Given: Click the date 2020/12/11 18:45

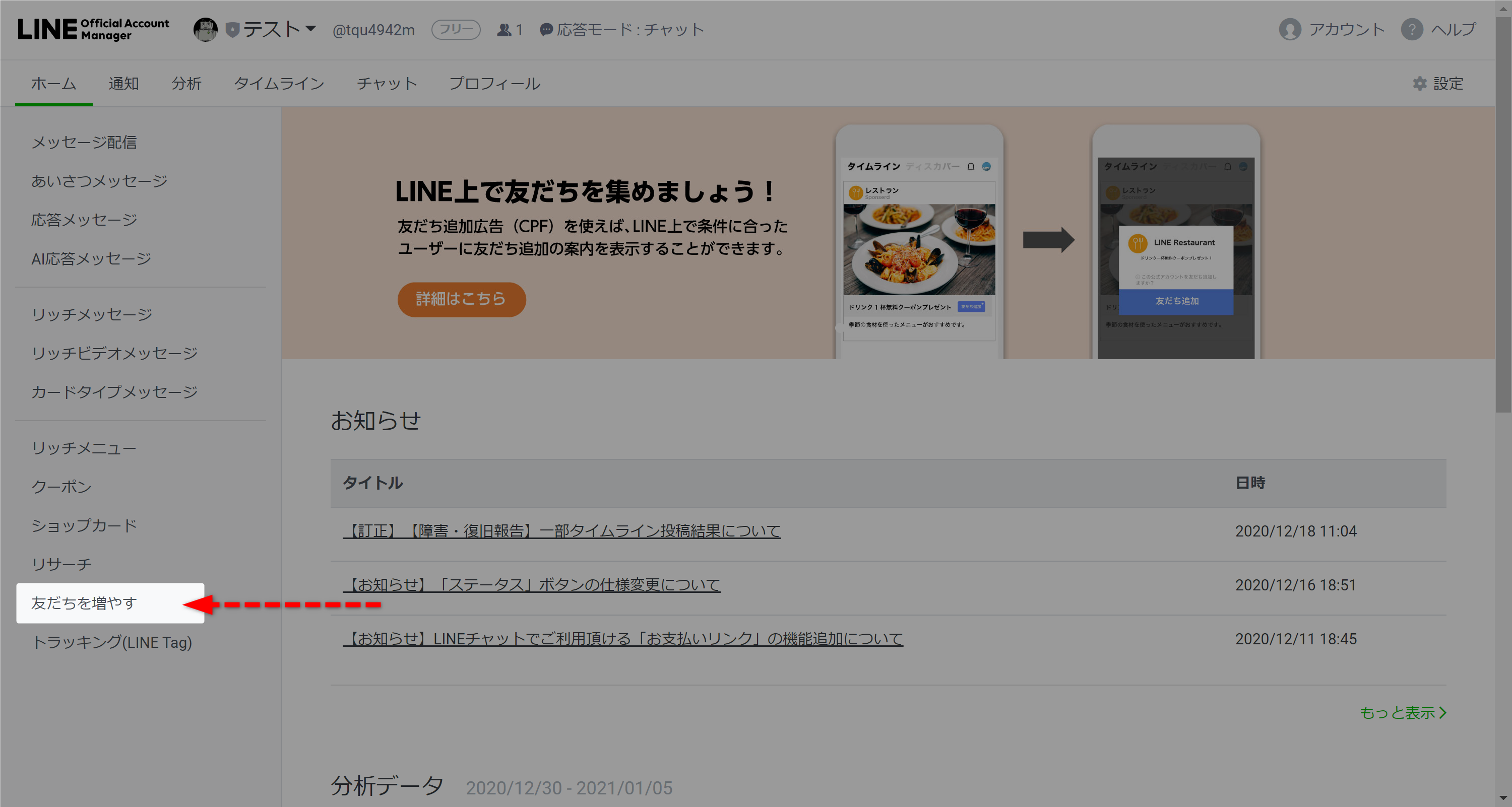Looking at the screenshot, I should tap(1296, 639).
